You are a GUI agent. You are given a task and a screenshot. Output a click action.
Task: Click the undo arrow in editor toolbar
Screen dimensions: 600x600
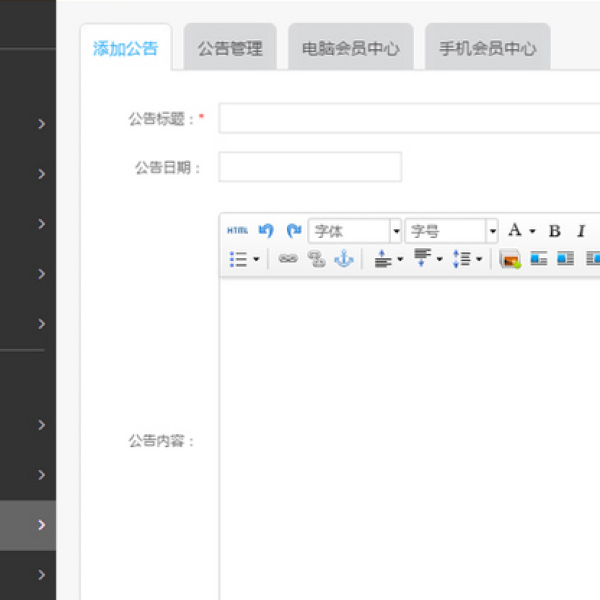266,231
